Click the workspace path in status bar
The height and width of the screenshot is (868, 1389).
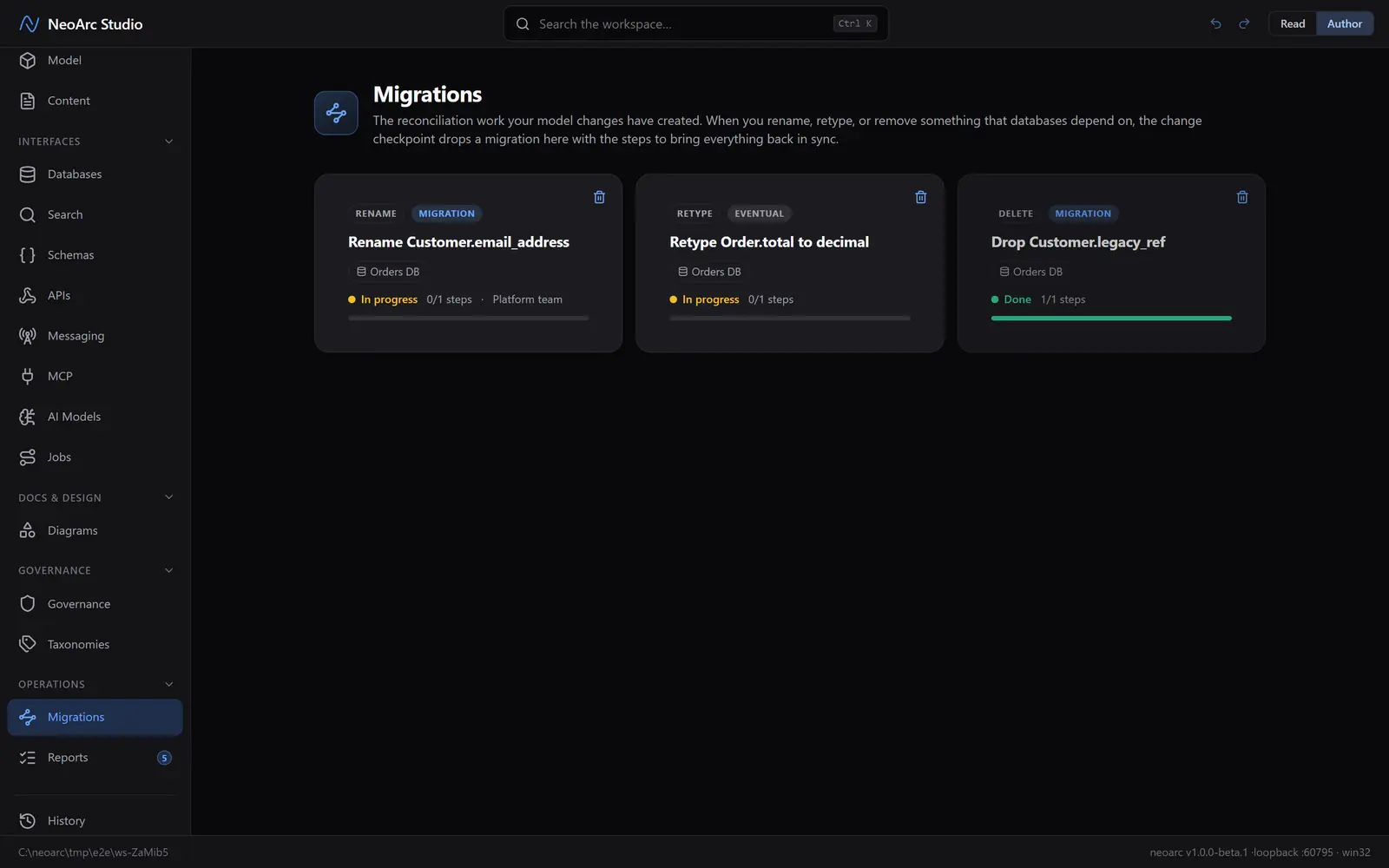point(94,852)
